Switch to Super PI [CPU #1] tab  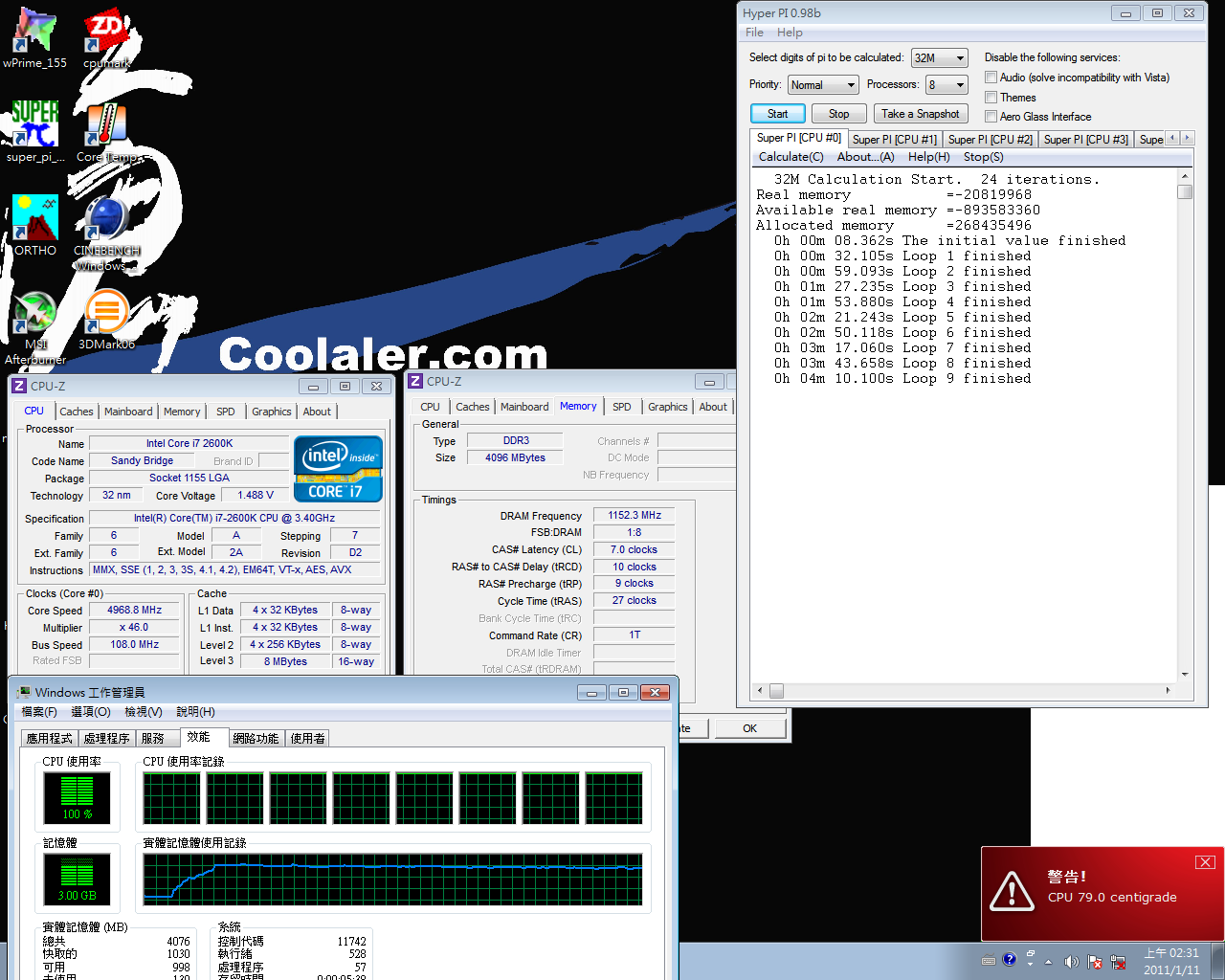[894, 140]
